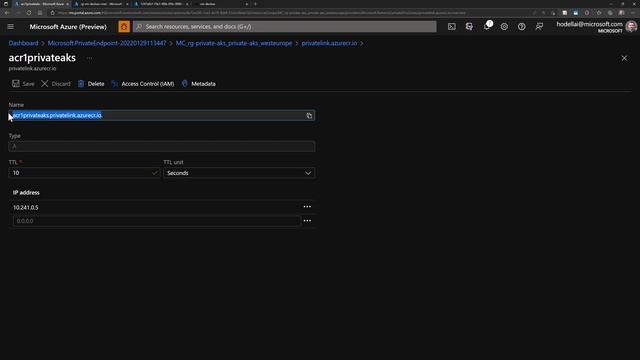Open the Directories and subscriptions filter icon

click(469, 27)
